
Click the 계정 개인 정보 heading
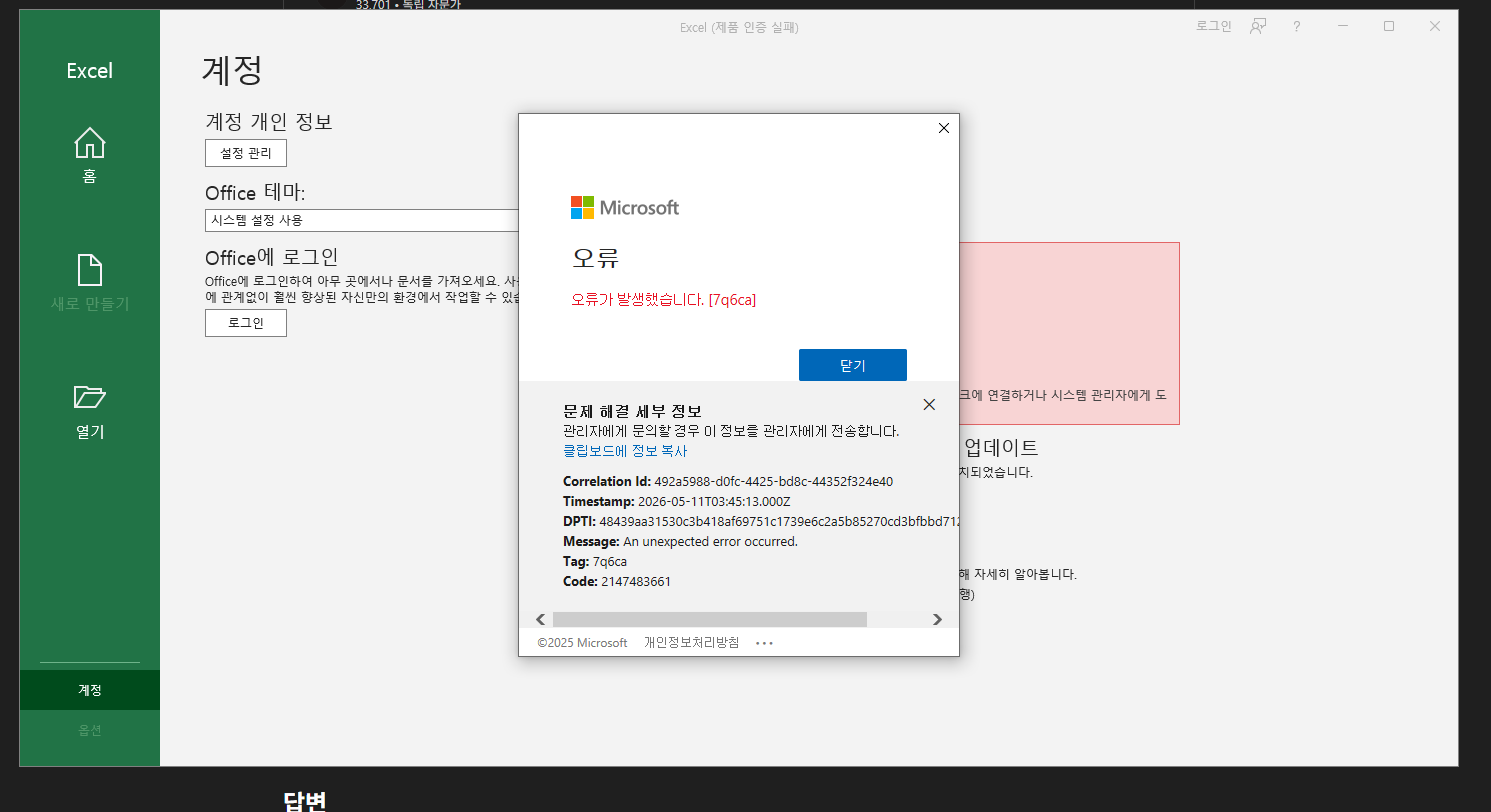(x=269, y=122)
